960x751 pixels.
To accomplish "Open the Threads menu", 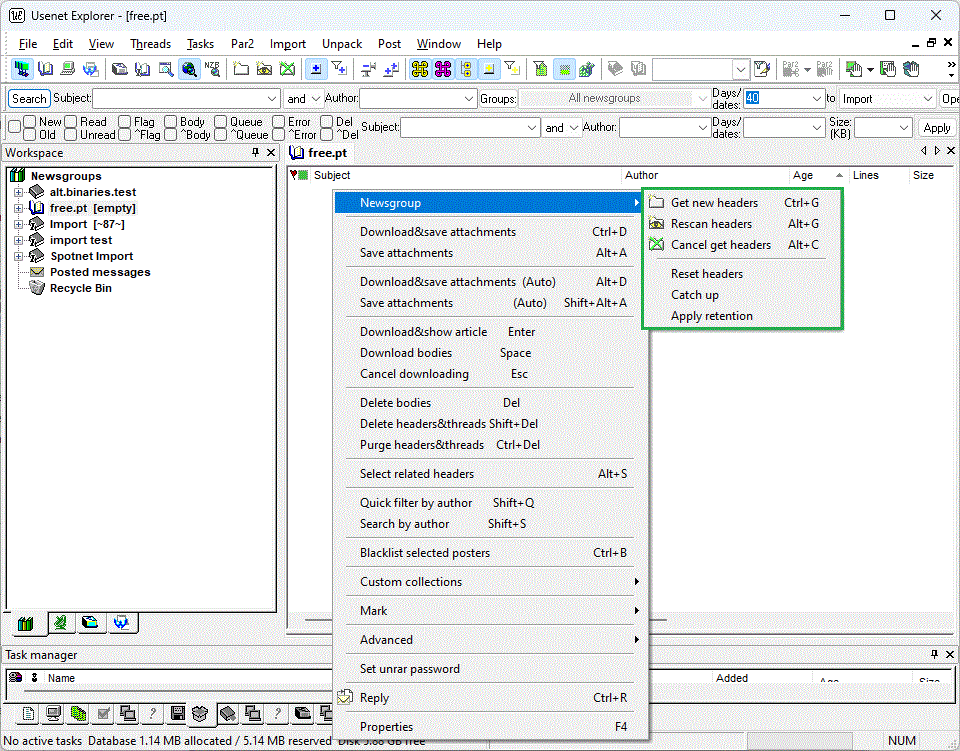I will pyautogui.click(x=150, y=44).
